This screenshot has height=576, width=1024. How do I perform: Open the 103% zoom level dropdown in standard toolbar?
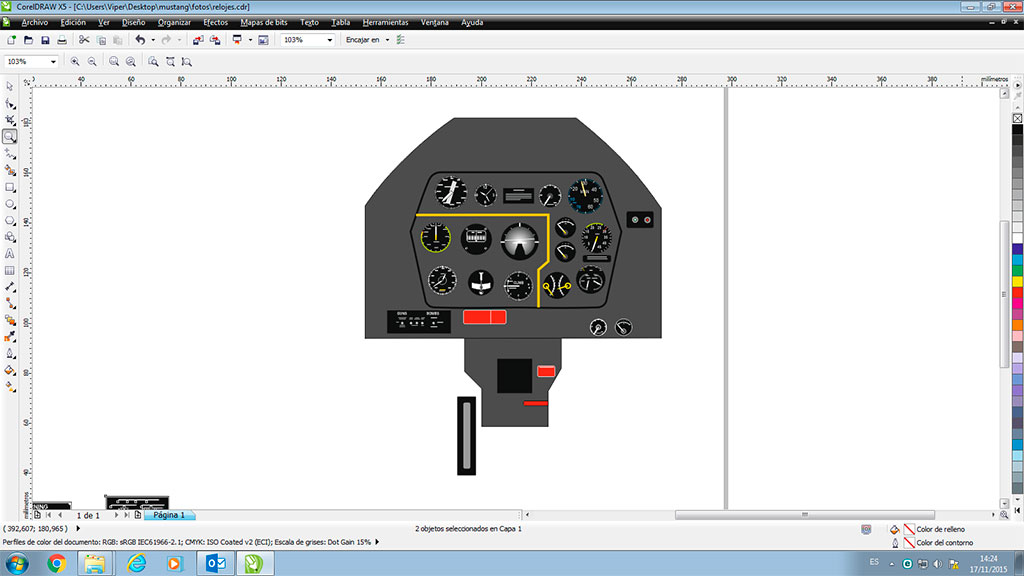coord(329,40)
